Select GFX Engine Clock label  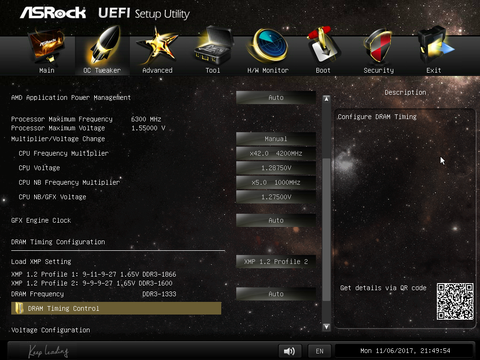click(x=41, y=220)
